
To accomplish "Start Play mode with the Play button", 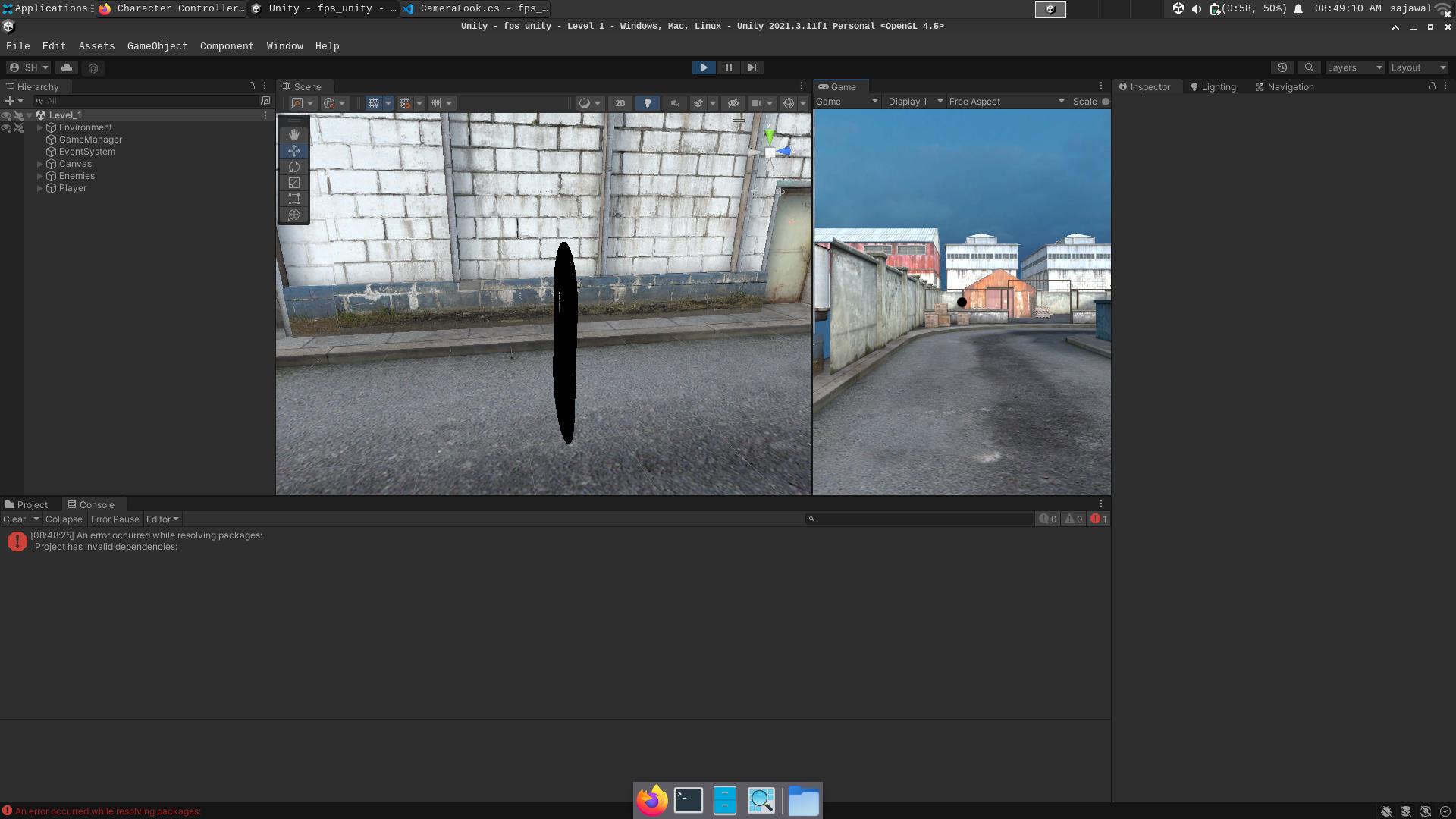I will [x=704, y=67].
